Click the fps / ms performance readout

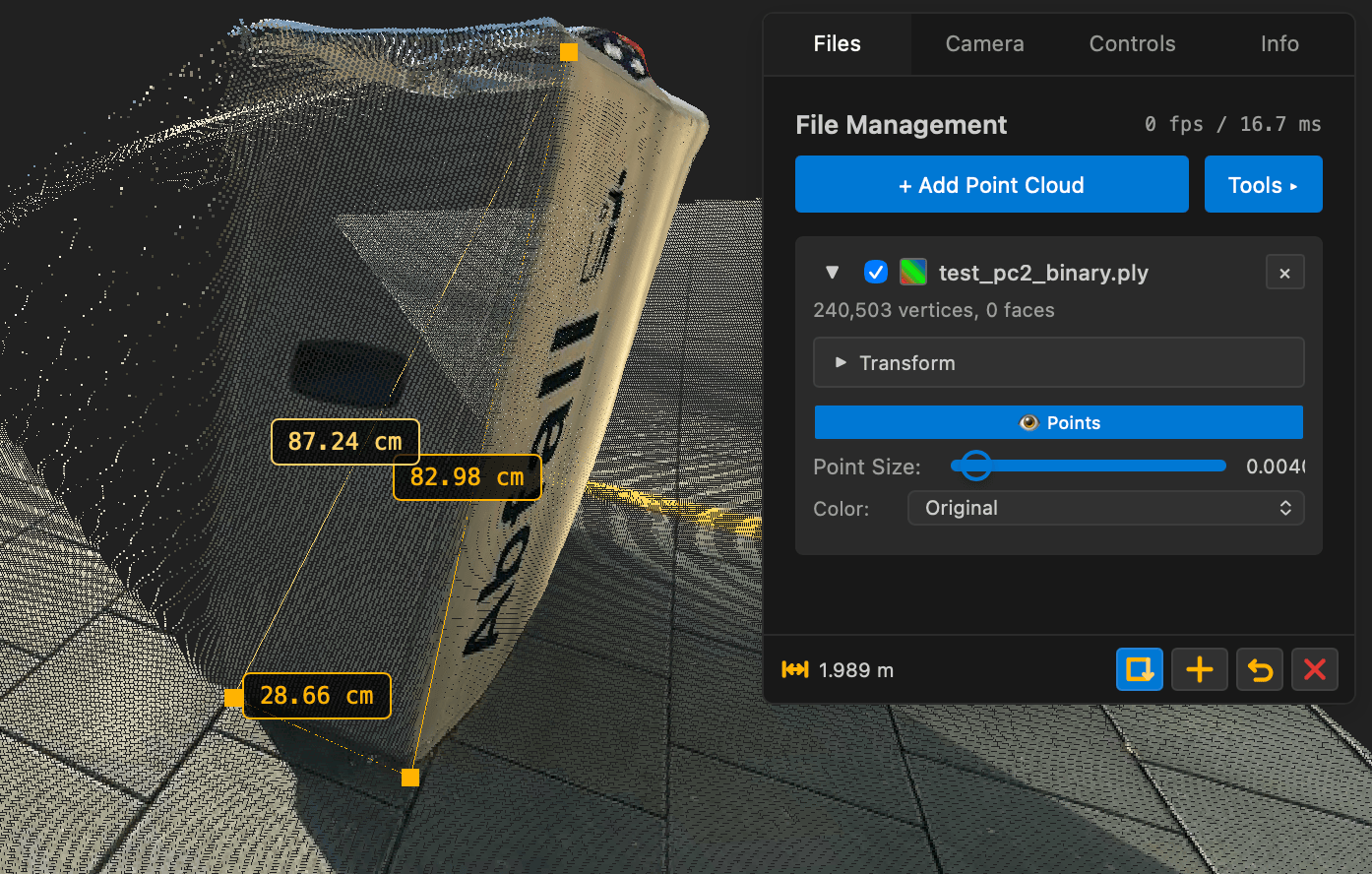click(x=1232, y=124)
